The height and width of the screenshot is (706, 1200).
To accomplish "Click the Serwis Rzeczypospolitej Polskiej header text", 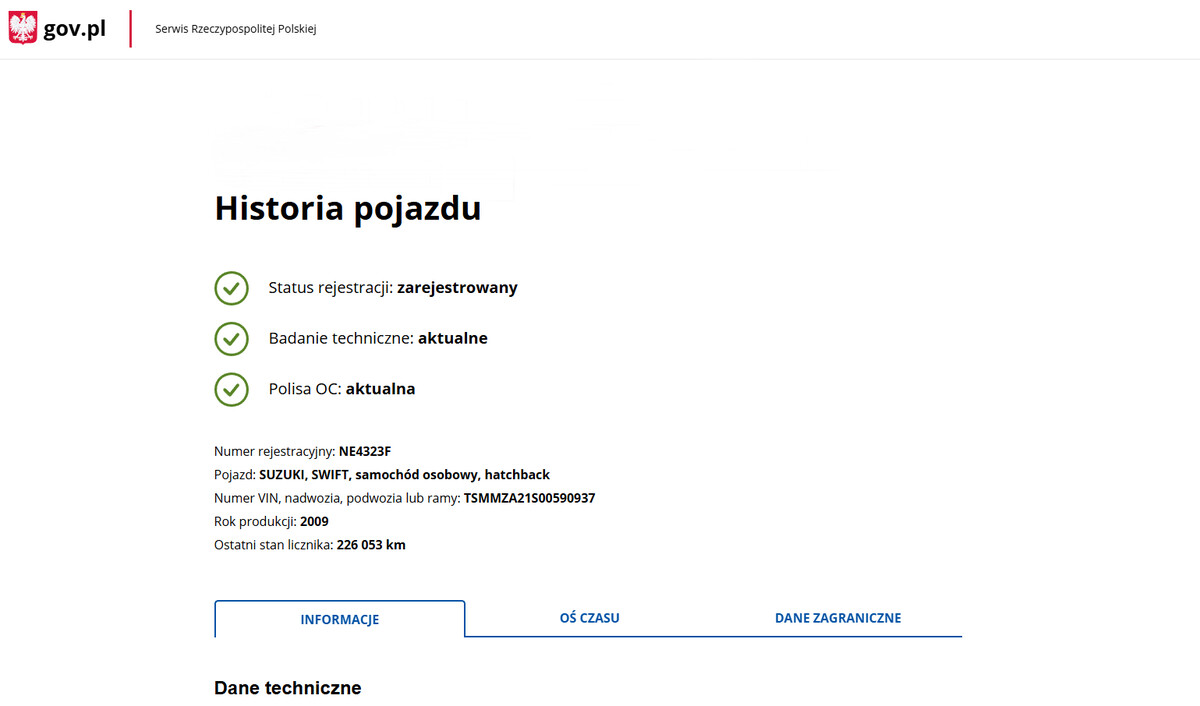I will (235, 29).
